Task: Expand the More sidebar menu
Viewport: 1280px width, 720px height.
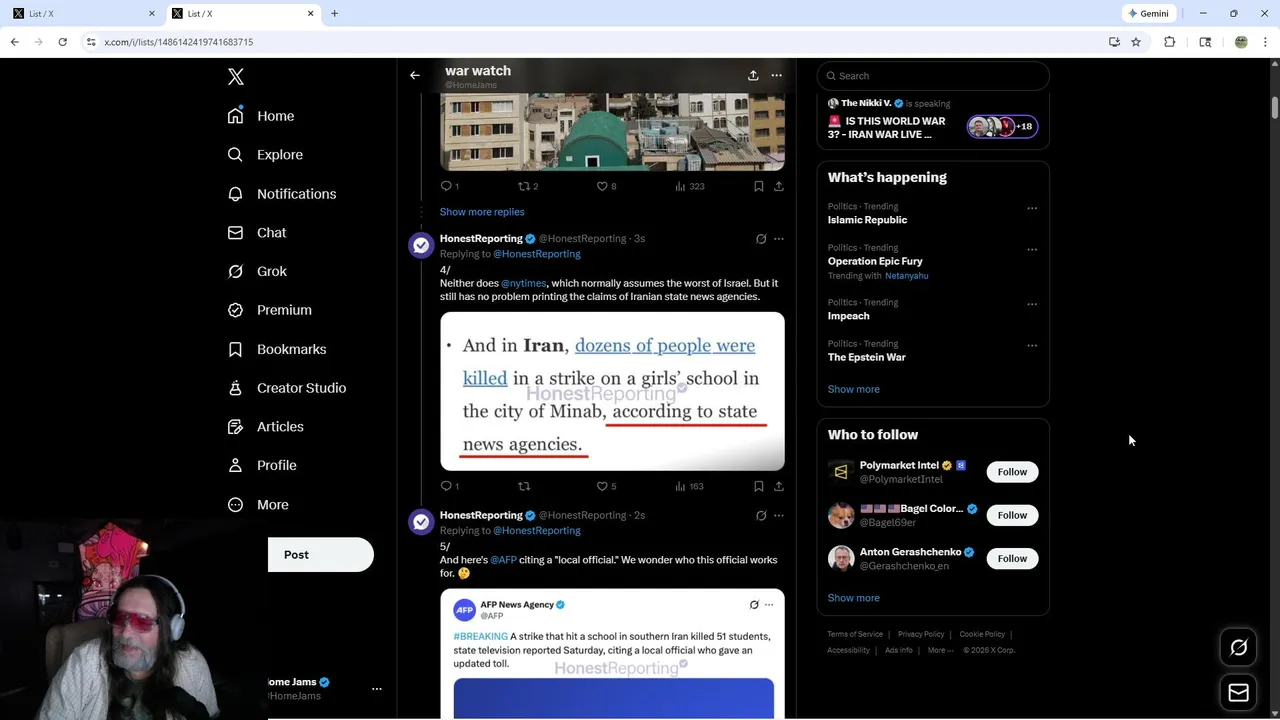Action: point(258,505)
